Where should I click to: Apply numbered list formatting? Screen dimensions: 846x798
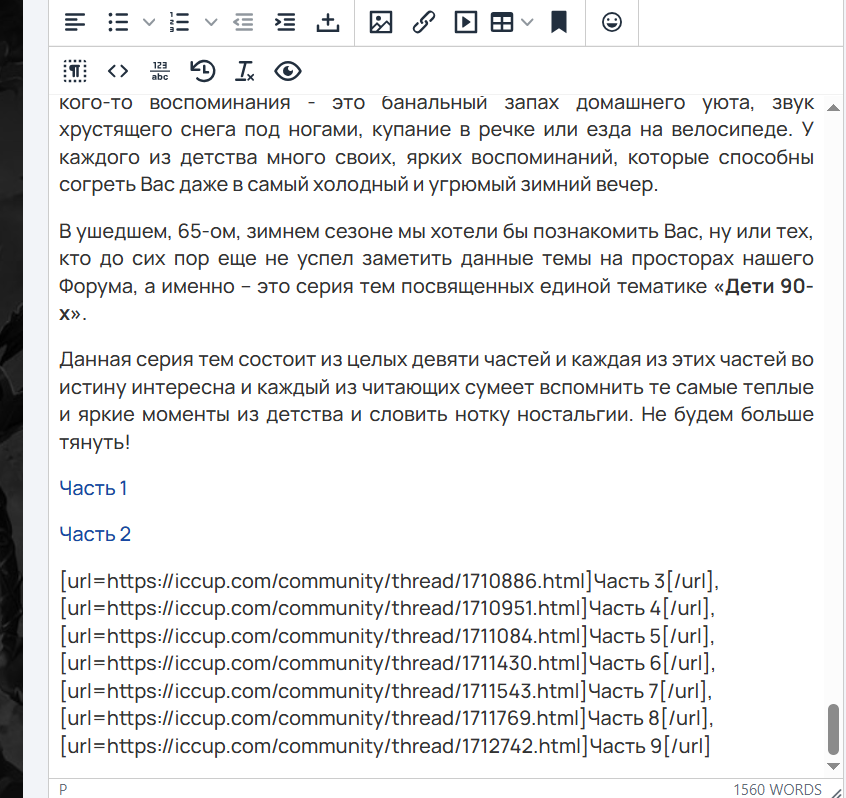180,23
